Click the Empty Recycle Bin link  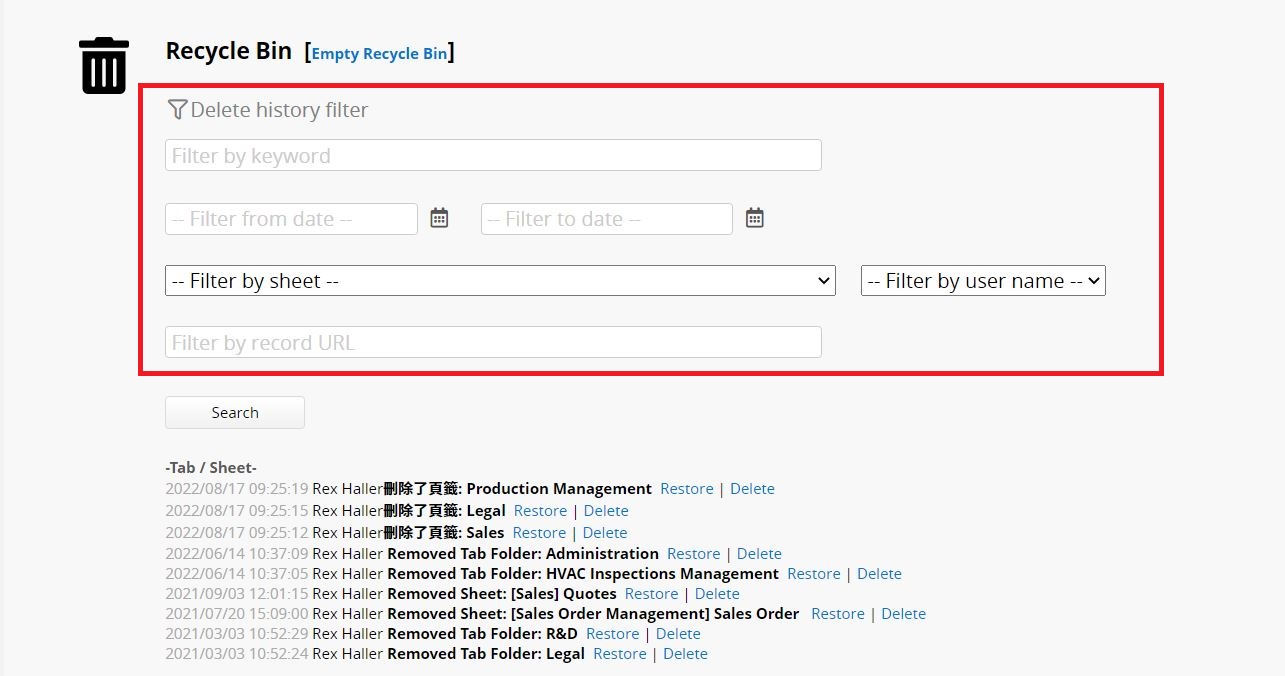[379, 54]
